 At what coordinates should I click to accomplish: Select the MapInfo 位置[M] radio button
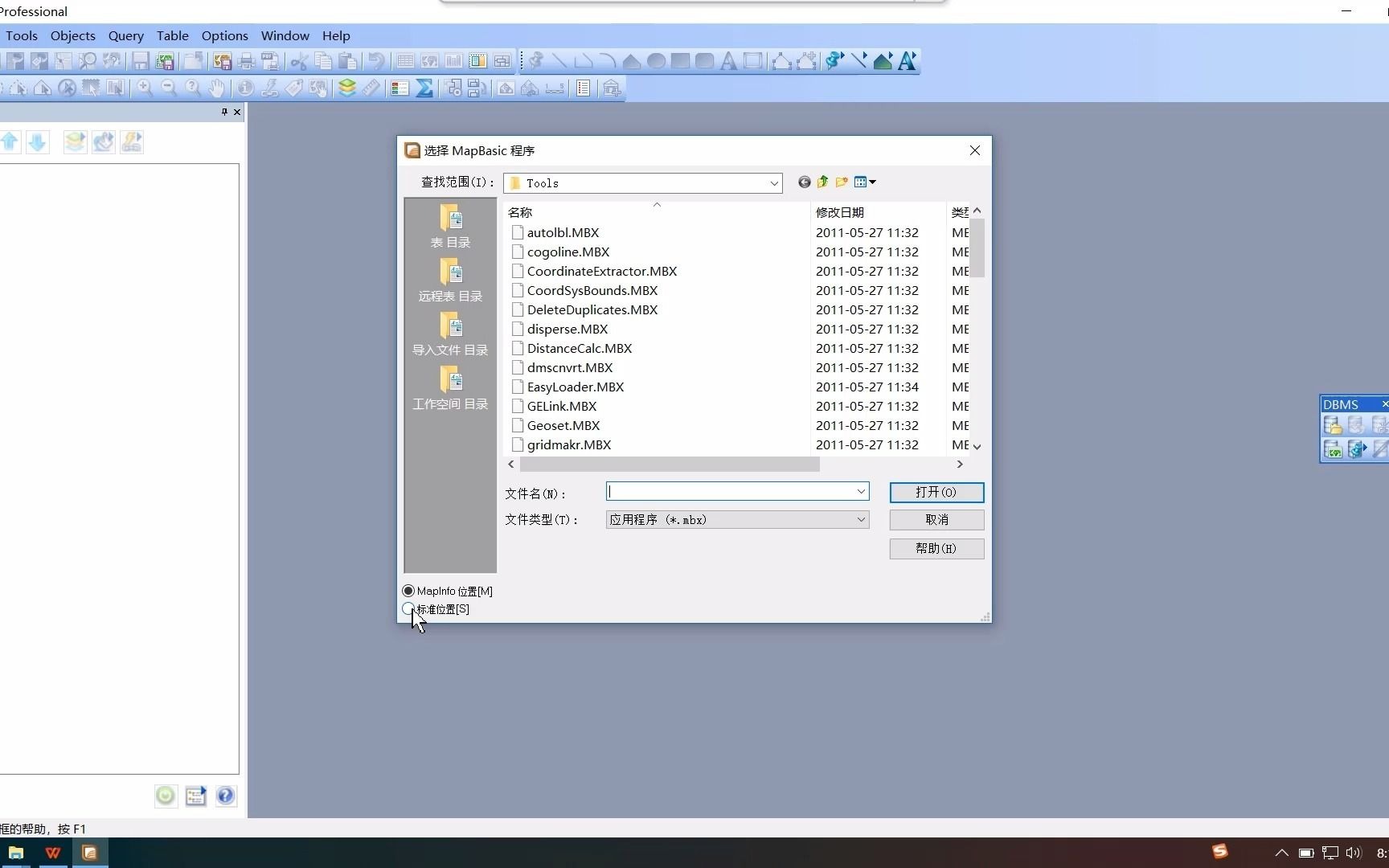click(x=408, y=591)
